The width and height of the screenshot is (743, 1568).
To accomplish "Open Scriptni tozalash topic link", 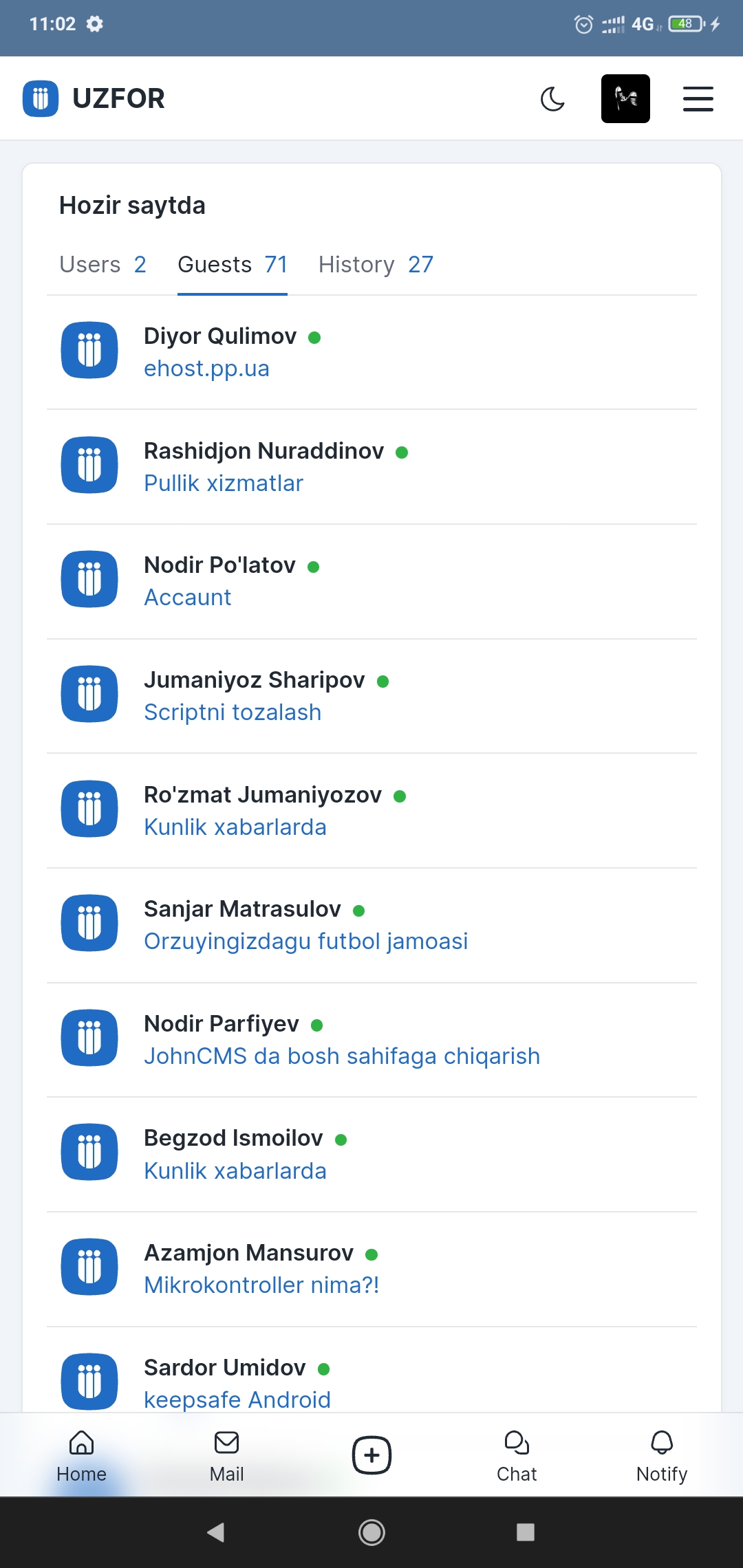I will (233, 712).
